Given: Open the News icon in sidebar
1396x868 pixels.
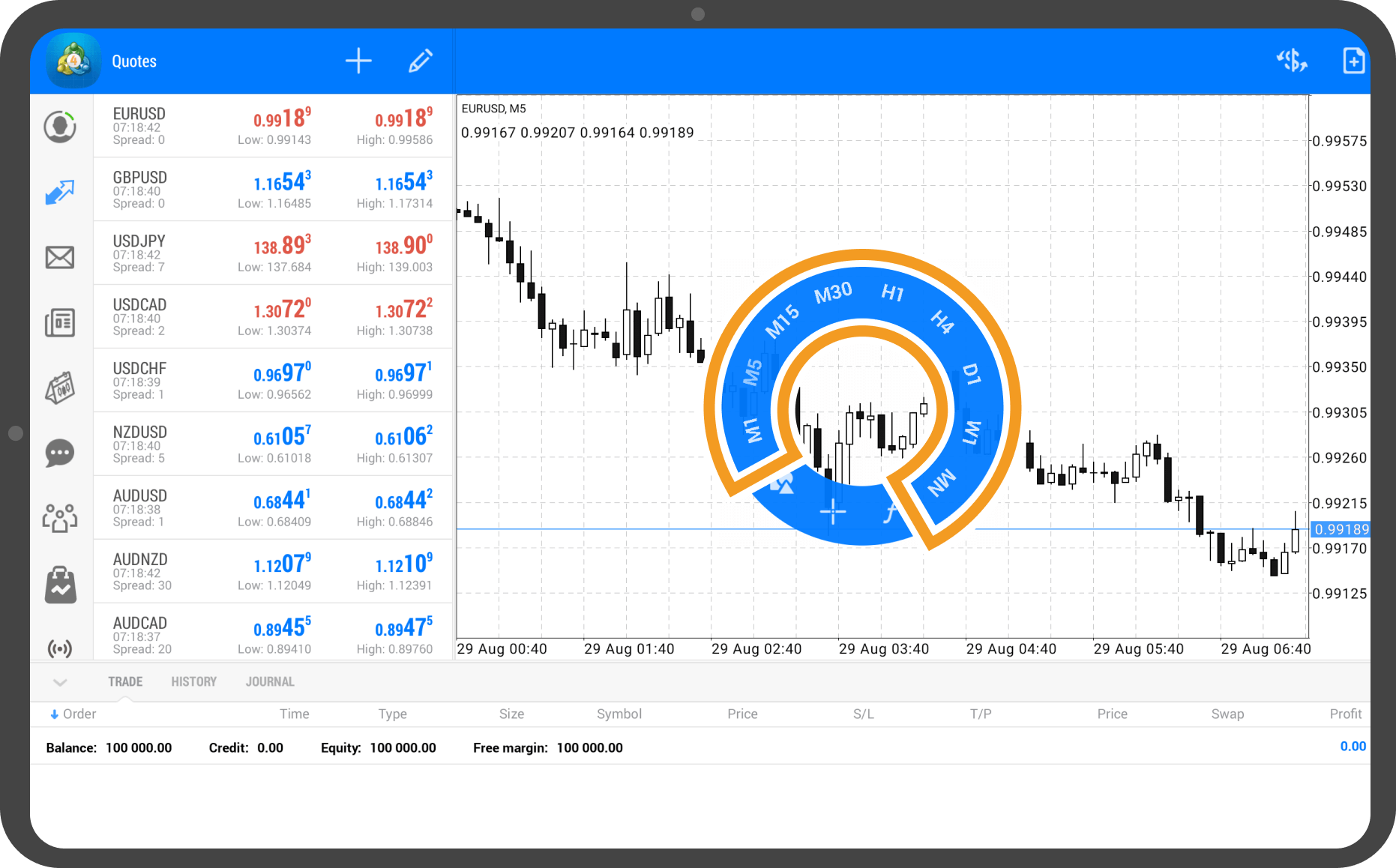Looking at the screenshot, I should click(60, 322).
